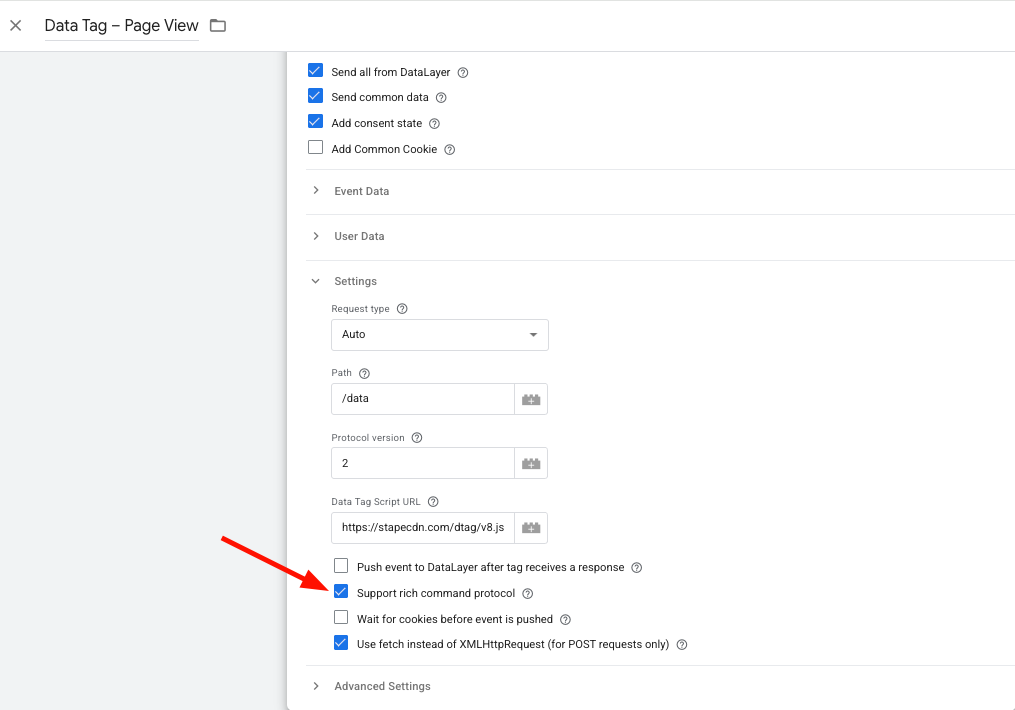Click the folder icon next to tag name
This screenshot has height=710, width=1015.
(217, 26)
